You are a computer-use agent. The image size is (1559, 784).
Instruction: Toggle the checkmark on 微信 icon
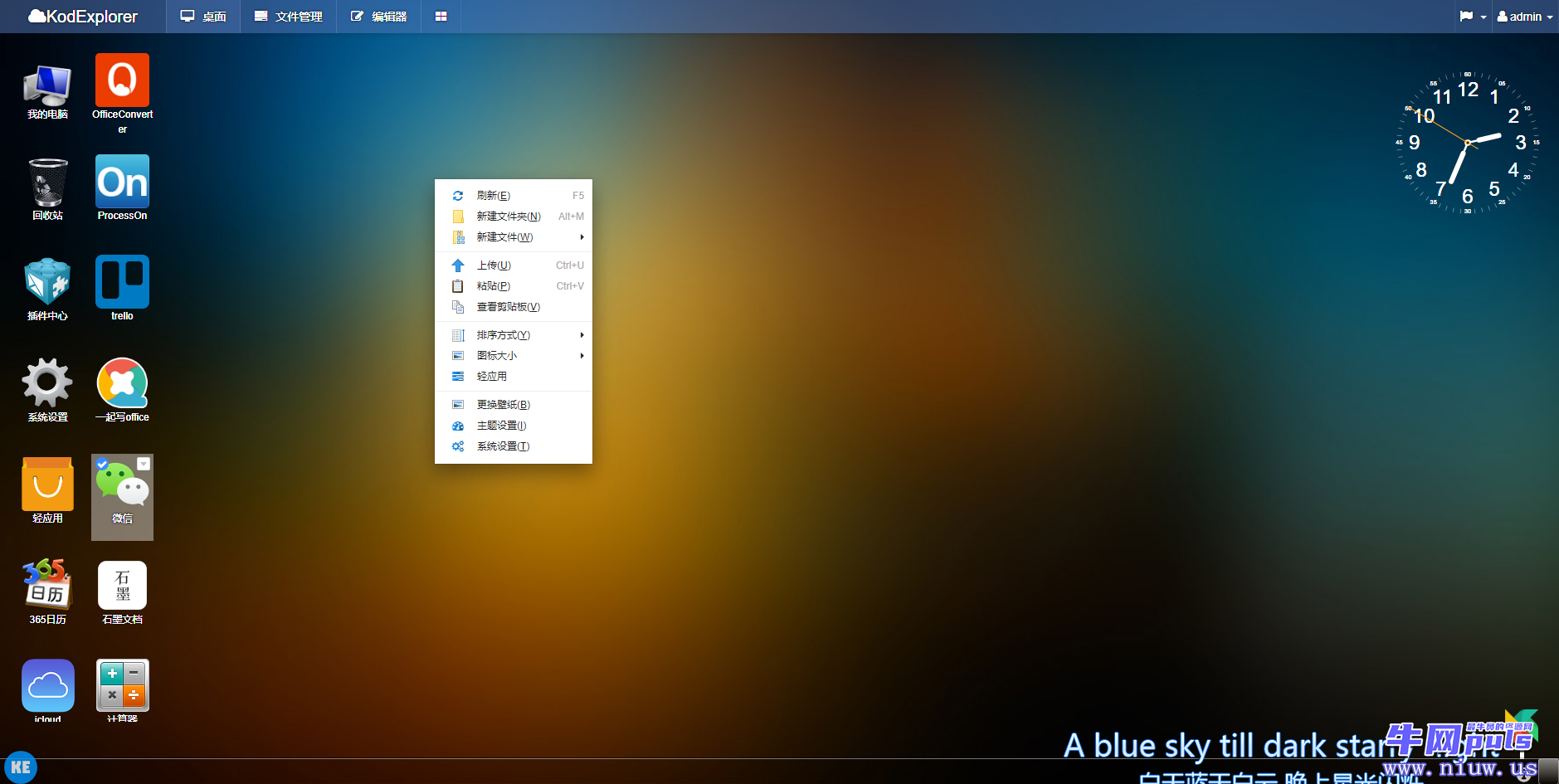[102, 464]
